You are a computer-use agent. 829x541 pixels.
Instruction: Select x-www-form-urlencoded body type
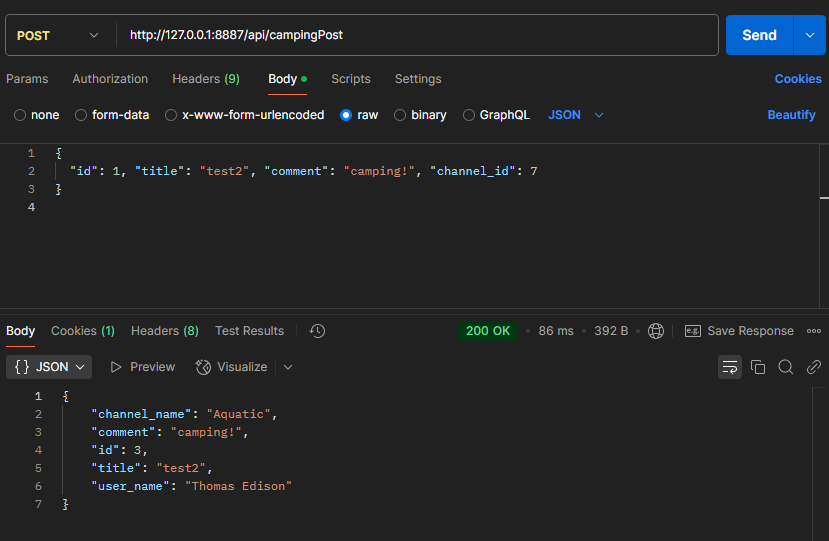(x=245, y=115)
